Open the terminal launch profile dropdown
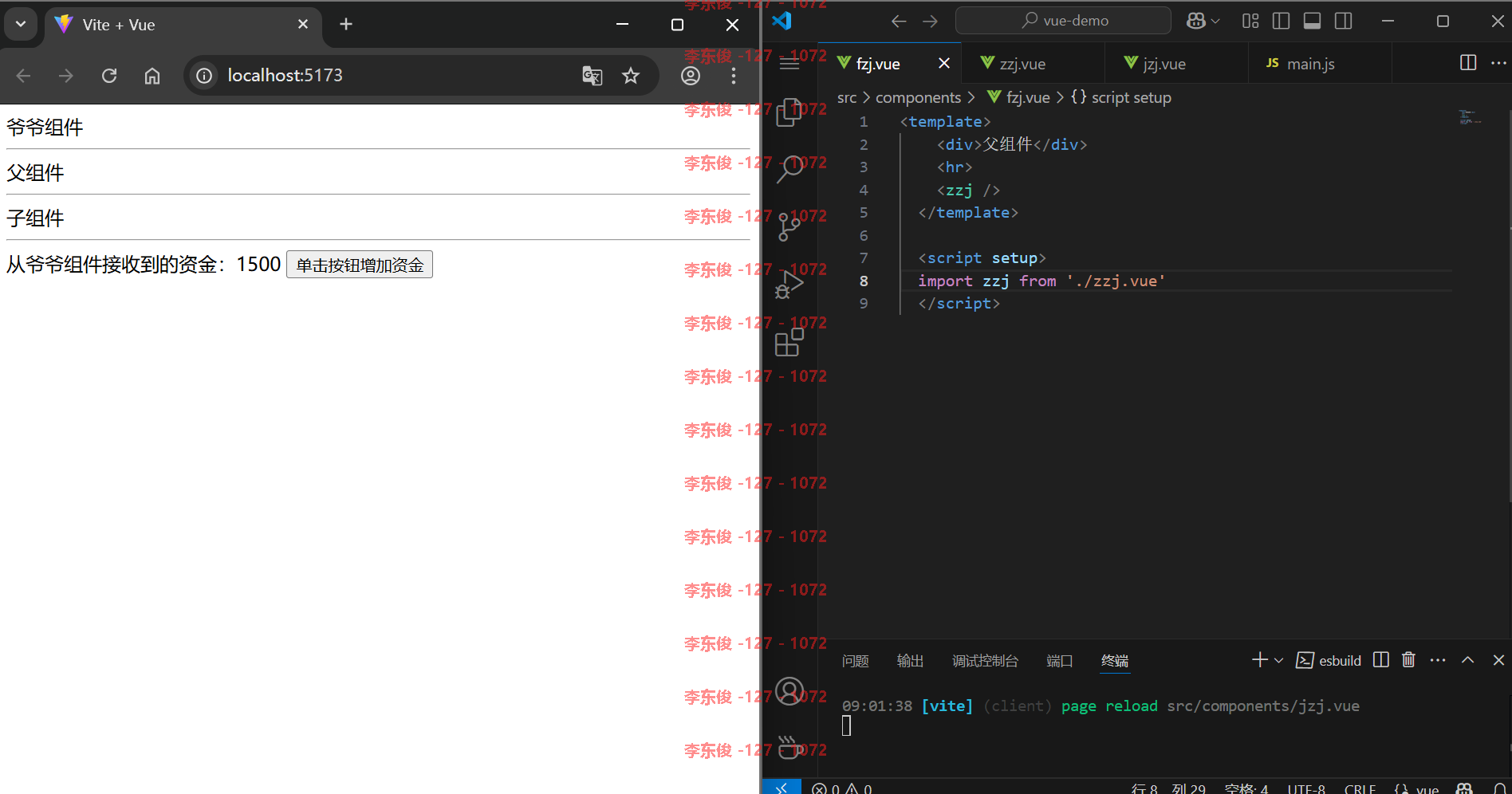The width and height of the screenshot is (1512, 794). (1278, 660)
